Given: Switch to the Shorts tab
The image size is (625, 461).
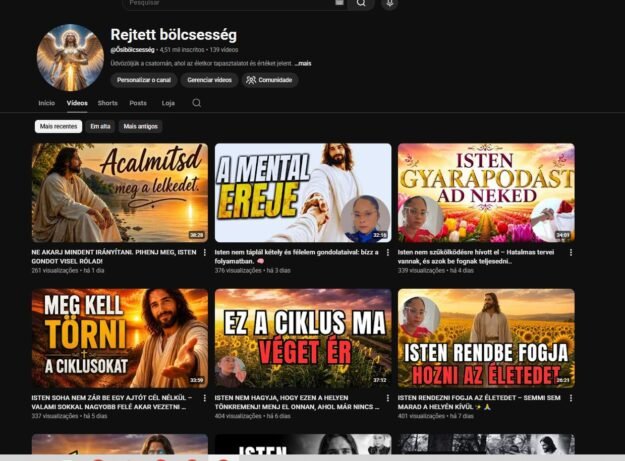Looking at the screenshot, I should 108,103.
